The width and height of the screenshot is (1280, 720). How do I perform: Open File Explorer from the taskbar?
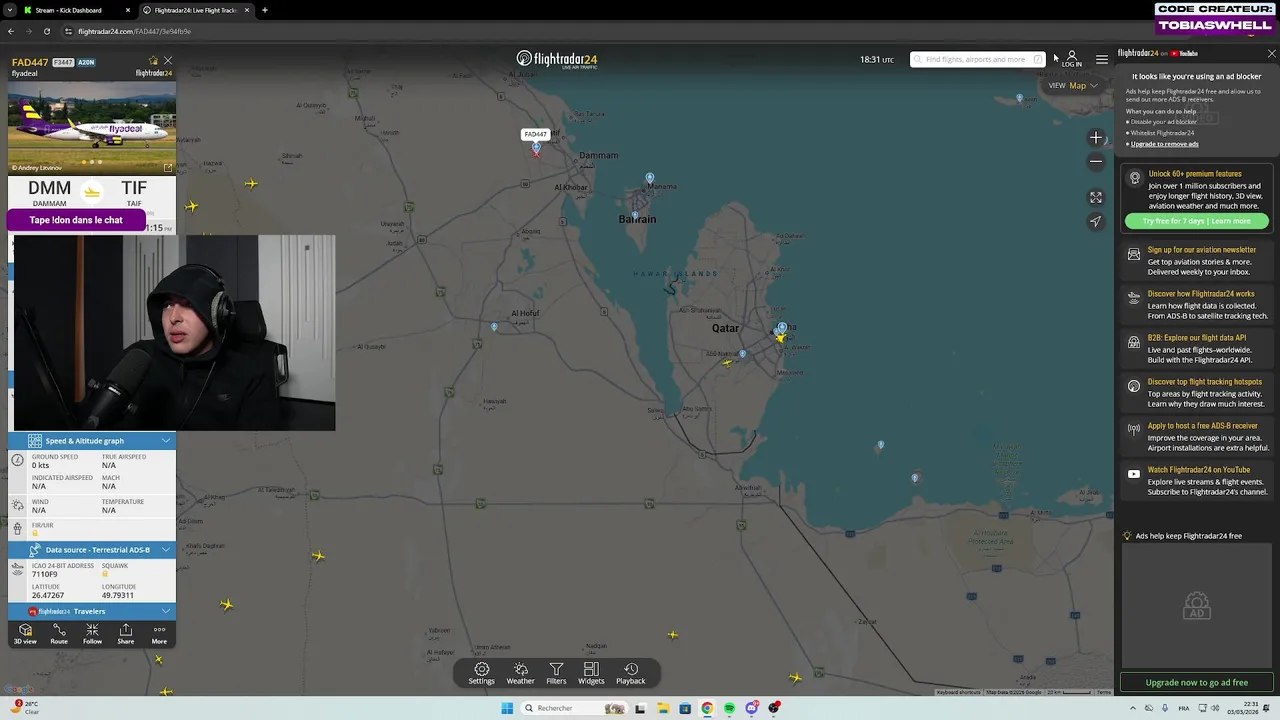point(662,708)
